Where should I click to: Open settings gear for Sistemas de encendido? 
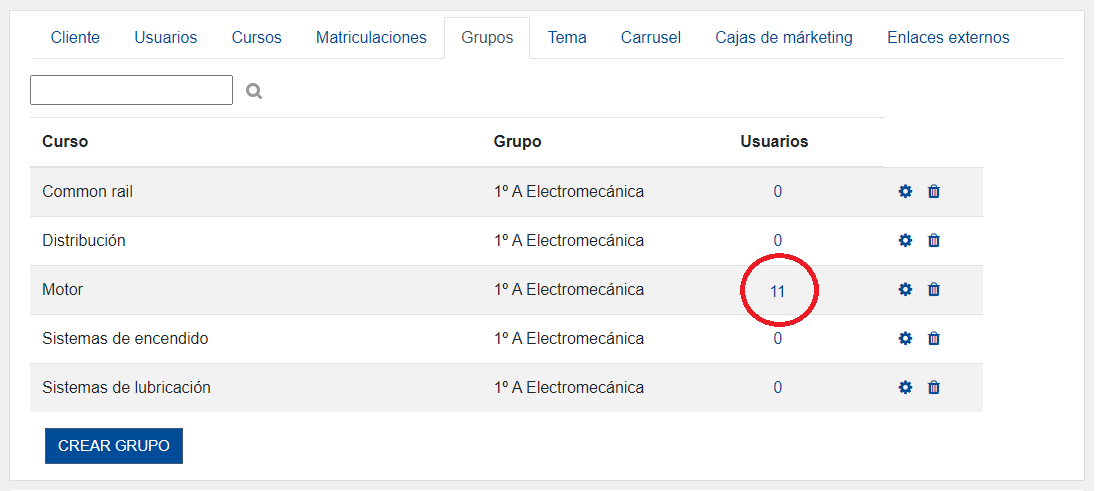pos(905,338)
